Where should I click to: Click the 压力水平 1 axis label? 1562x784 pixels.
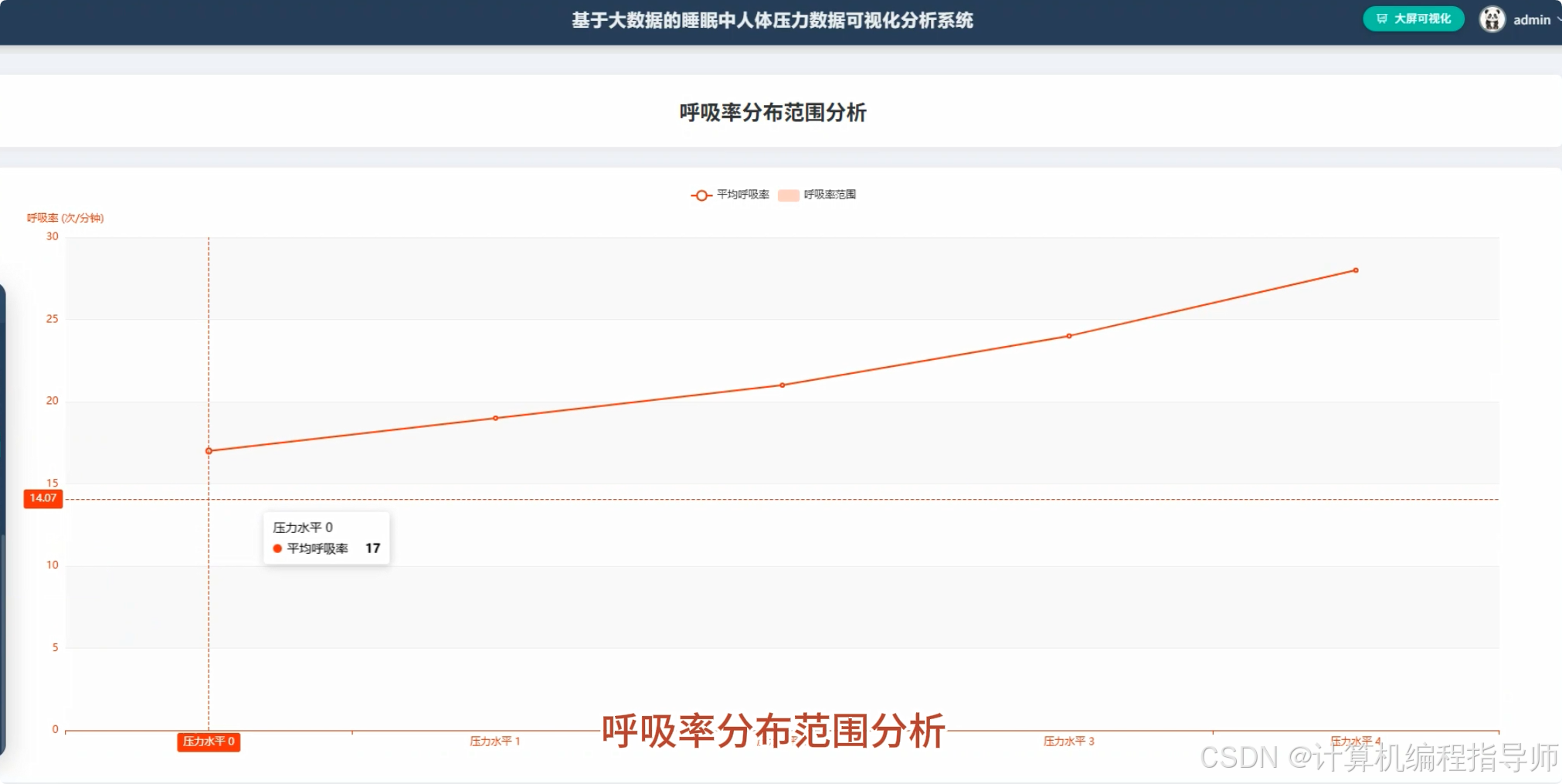(x=495, y=742)
